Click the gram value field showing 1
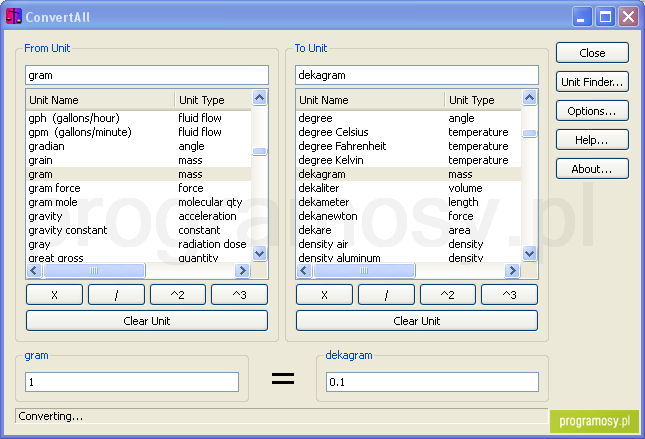 pyautogui.click(x=132, y=382)
